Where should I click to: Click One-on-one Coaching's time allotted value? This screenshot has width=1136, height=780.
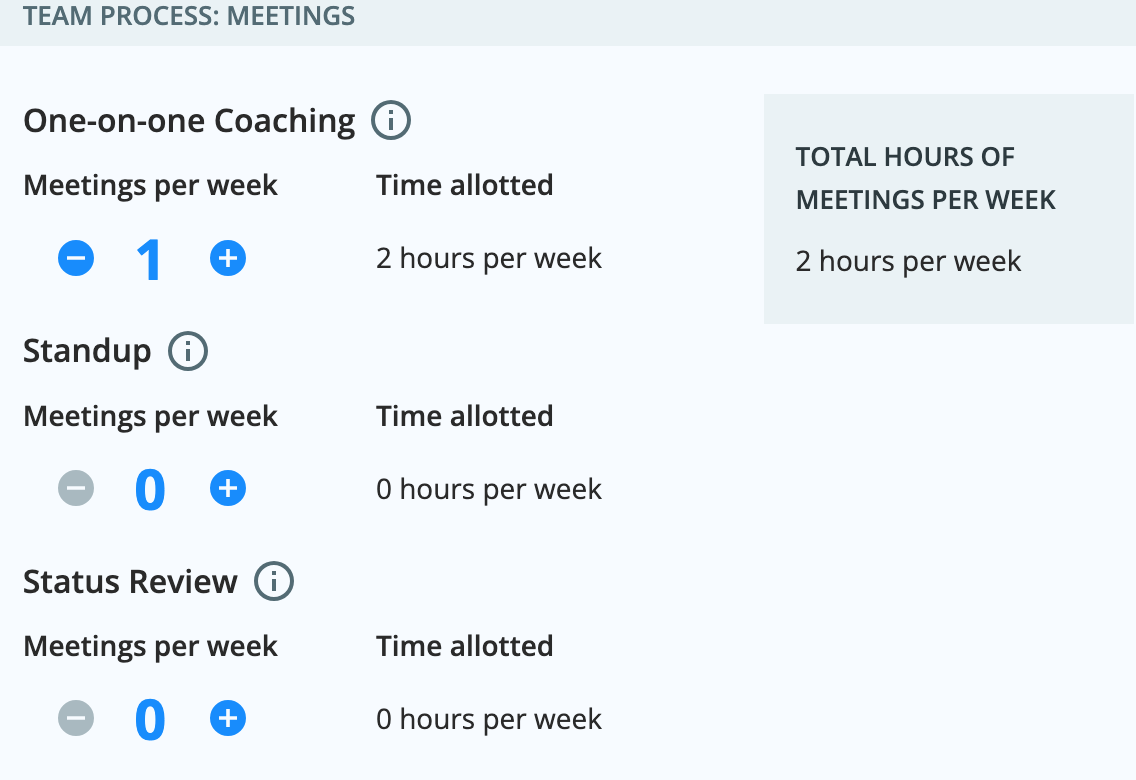(489, 259)
